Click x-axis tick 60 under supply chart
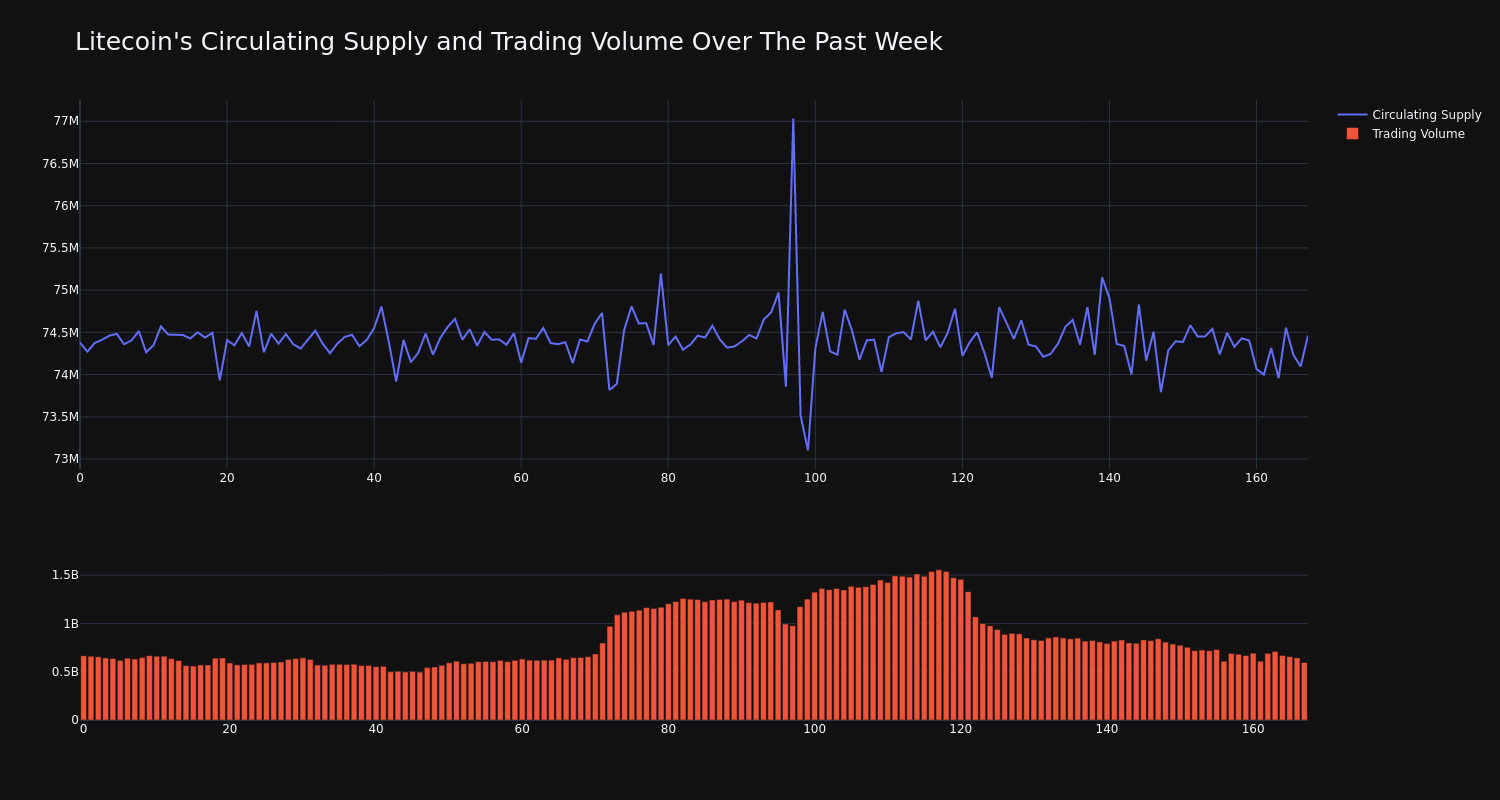 (521, 478)
